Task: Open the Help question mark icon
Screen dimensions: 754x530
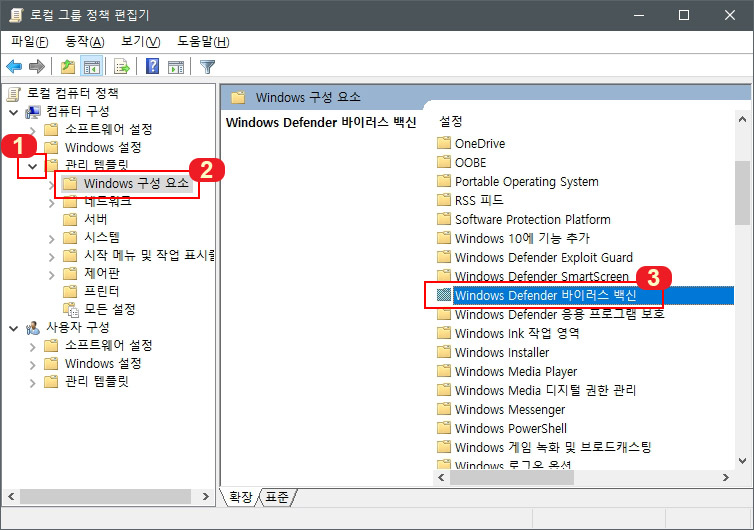Action: tap(152, 66)
